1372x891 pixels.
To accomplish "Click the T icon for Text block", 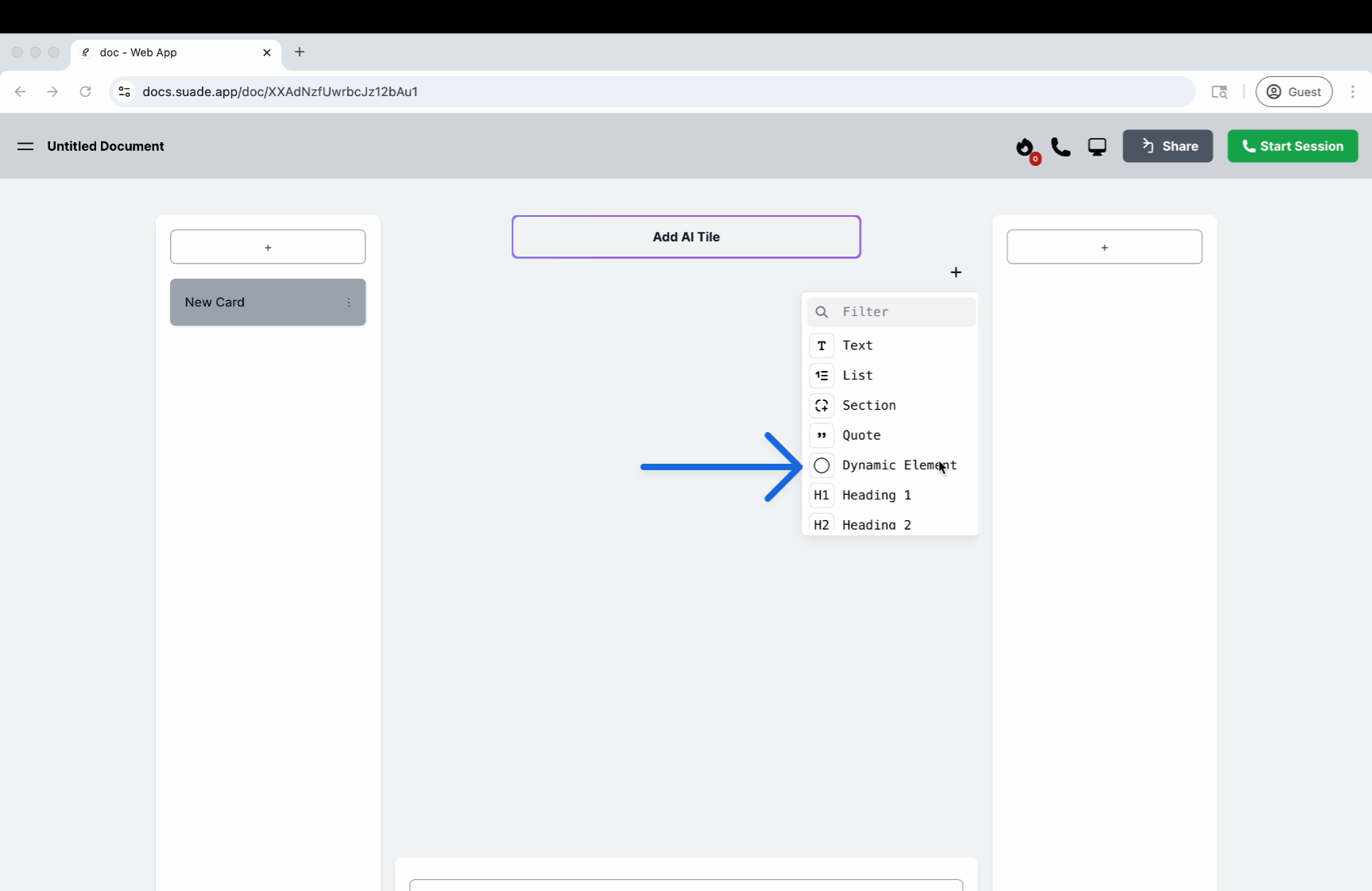I will click(x=821, y=345).
